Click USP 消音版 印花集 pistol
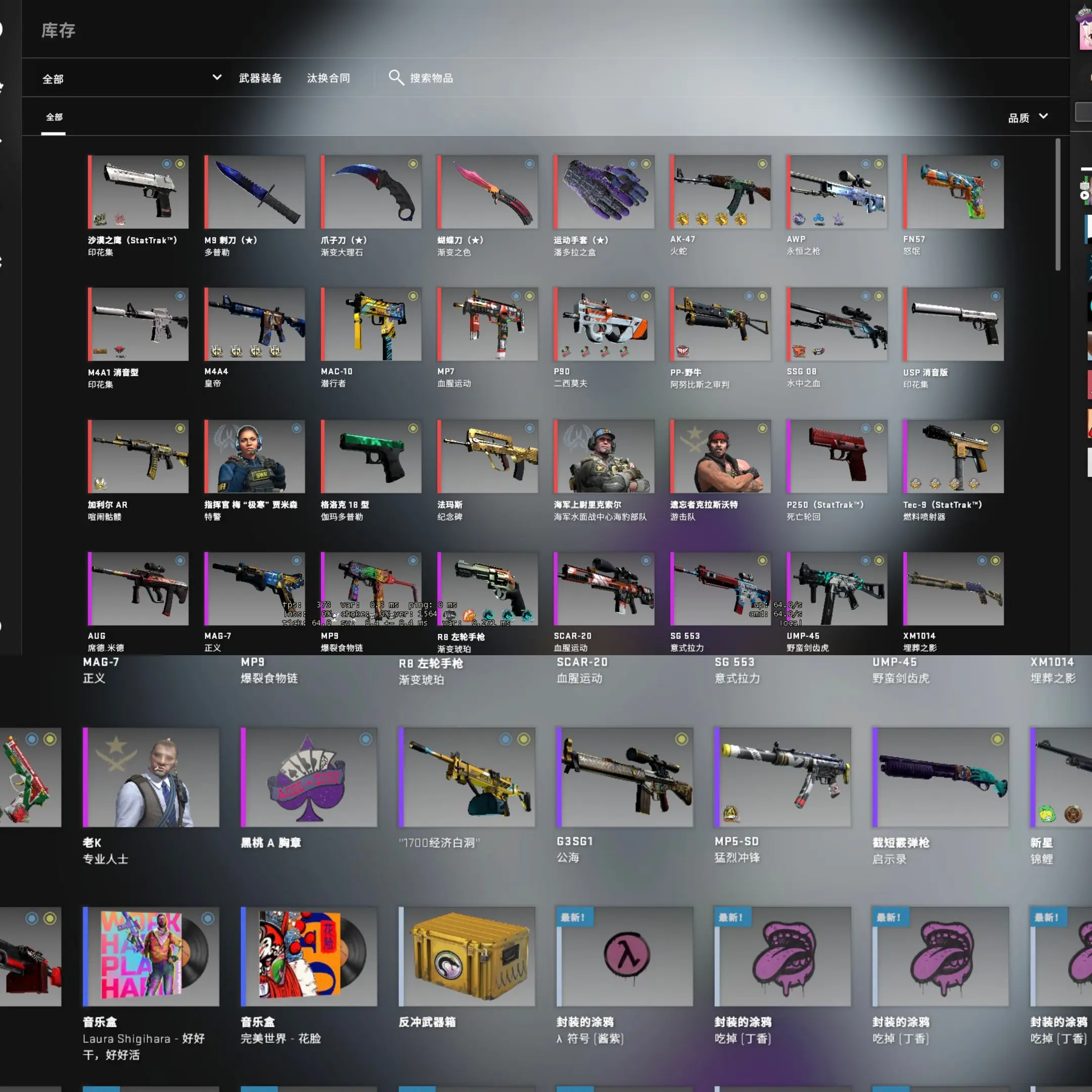The width and height of the screenshot is (1092, 1092). click(953, 325)
